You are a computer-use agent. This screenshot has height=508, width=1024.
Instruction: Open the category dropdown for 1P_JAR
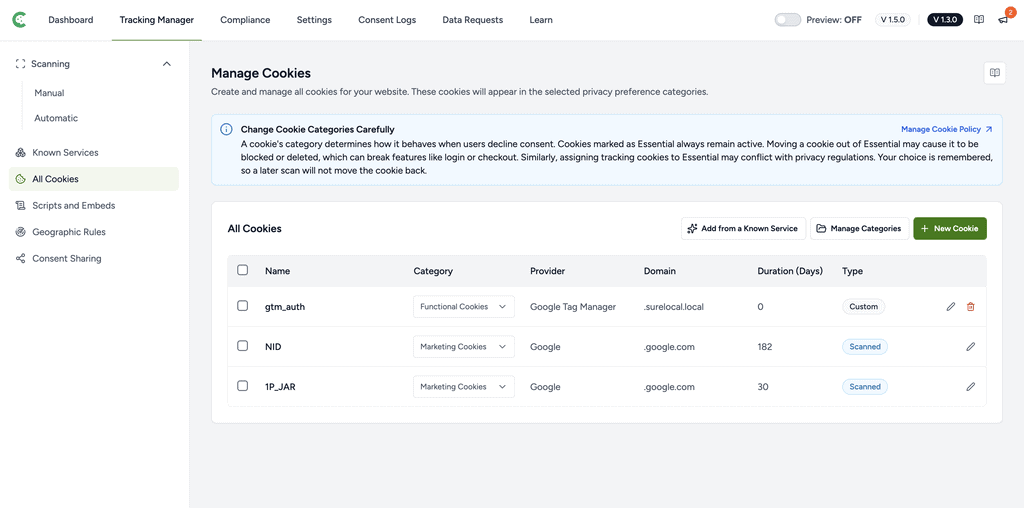(464, 387)
